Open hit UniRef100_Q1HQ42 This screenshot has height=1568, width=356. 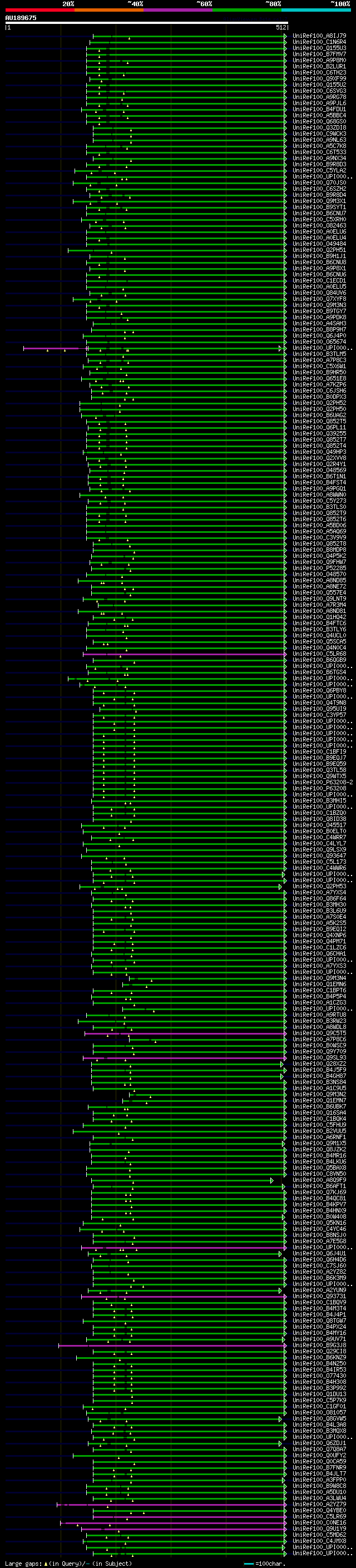[x=319, y=617]
